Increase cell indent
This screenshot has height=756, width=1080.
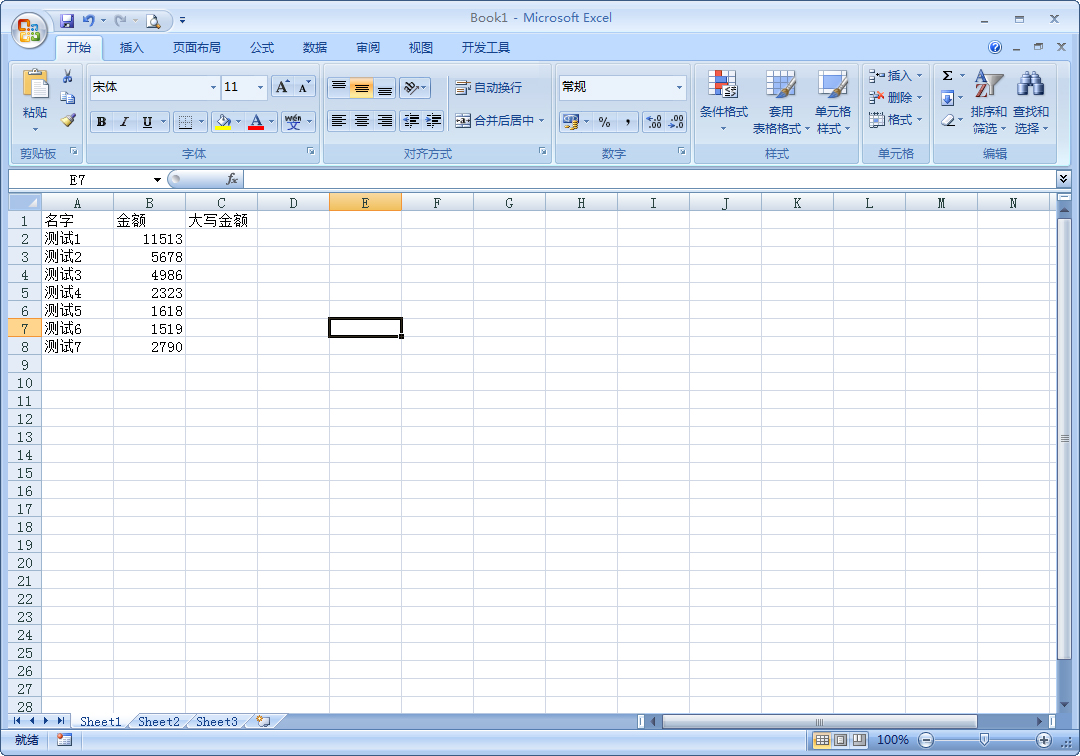(x=433, y=120)
